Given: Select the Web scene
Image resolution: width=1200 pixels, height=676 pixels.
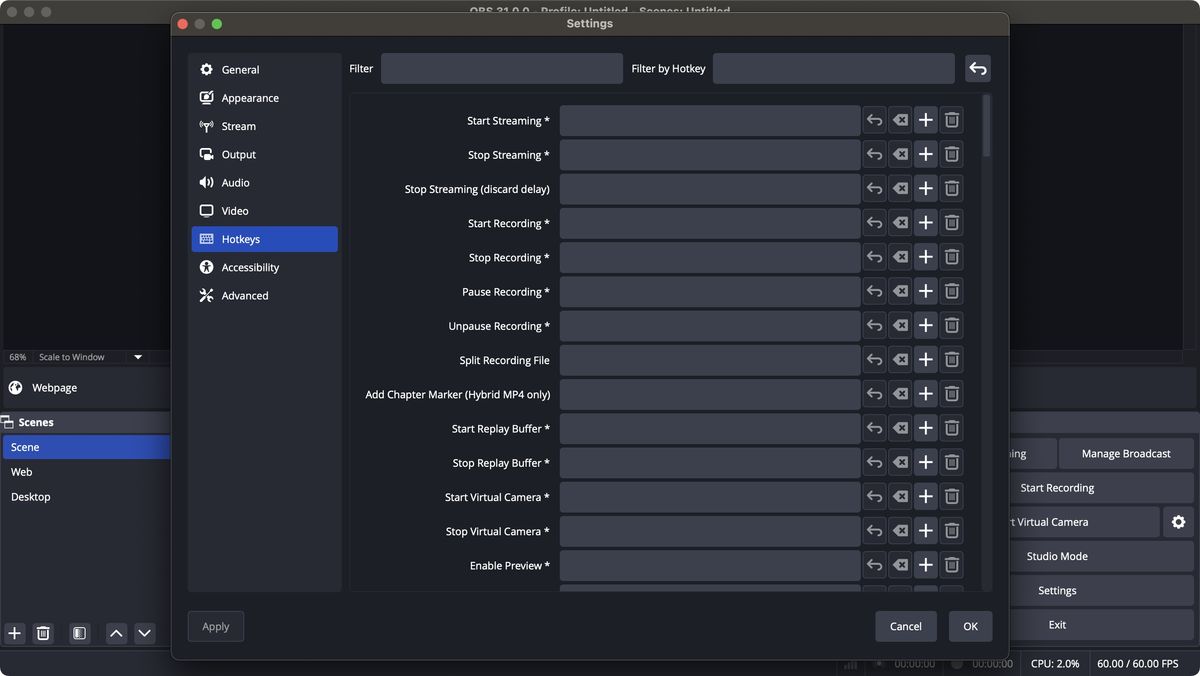Looking at the screenshot, I should click(22, 471).
